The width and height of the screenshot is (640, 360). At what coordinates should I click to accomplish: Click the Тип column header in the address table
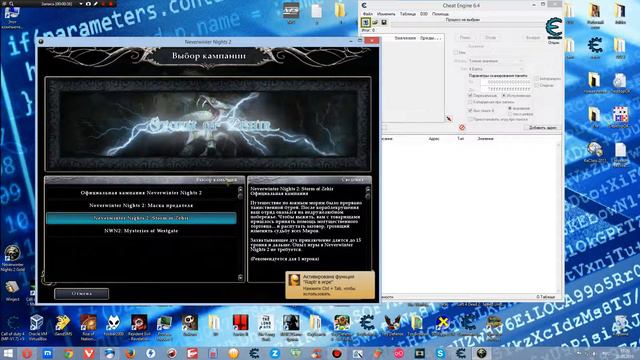click(460, 139)
